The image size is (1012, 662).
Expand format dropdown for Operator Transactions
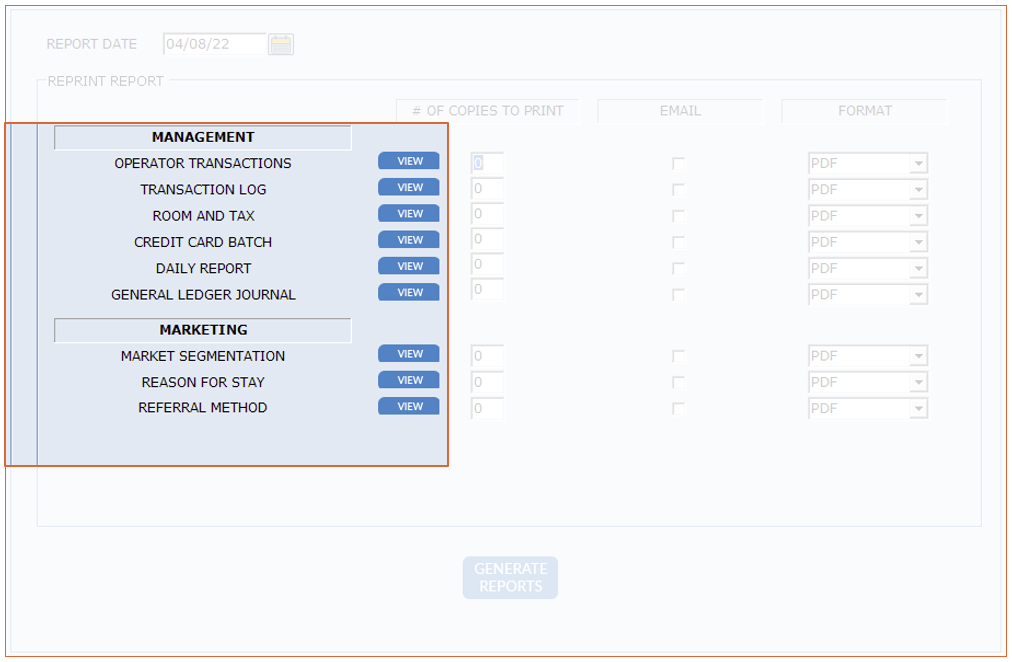pos(918,163)
